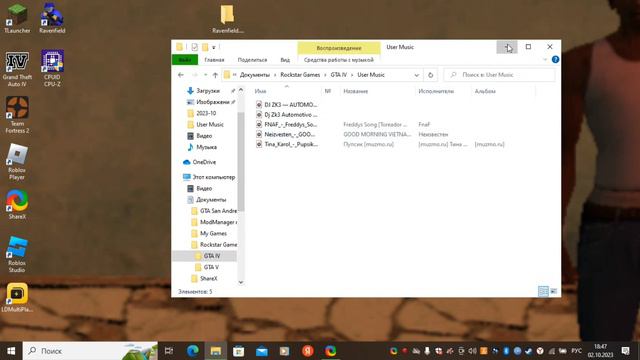Open the ShareX desktop shortcut

coord(17,204)
